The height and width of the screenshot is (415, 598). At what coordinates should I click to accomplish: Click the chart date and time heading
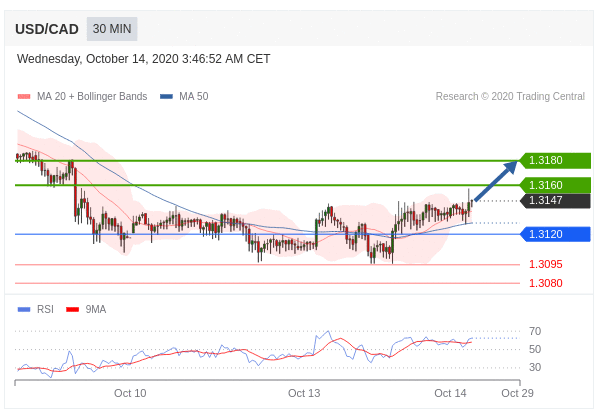[x=143, y=59]
